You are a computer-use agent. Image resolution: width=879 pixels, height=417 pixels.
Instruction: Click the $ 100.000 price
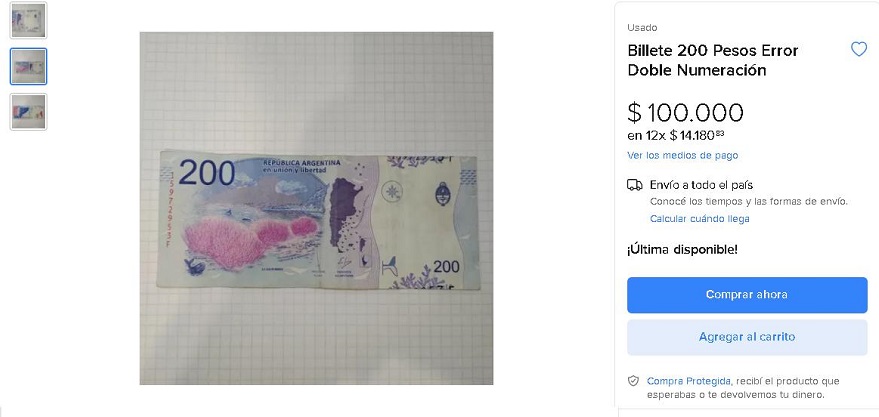tap(685, 113)
